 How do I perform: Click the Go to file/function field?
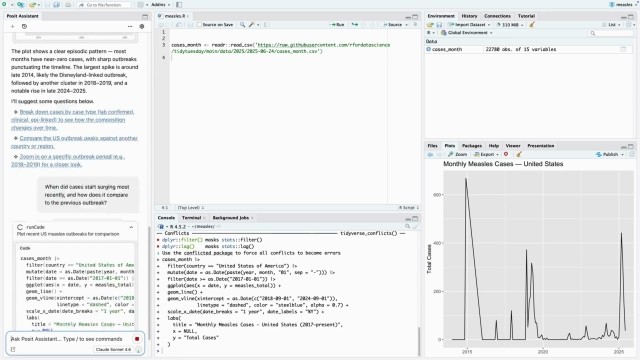tap(104, 4)
